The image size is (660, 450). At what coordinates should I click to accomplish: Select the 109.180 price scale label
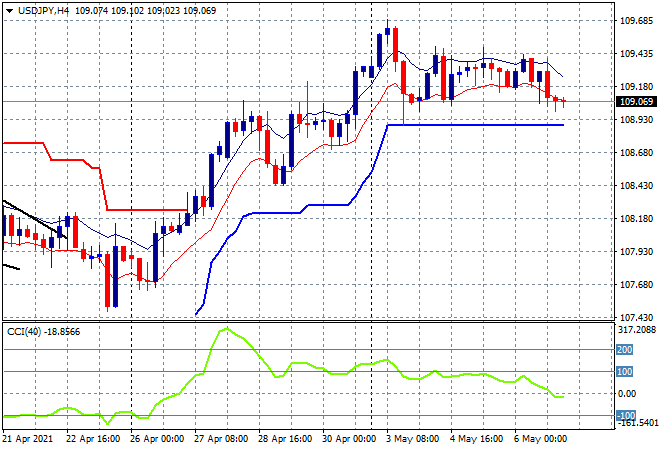(636, 87)
